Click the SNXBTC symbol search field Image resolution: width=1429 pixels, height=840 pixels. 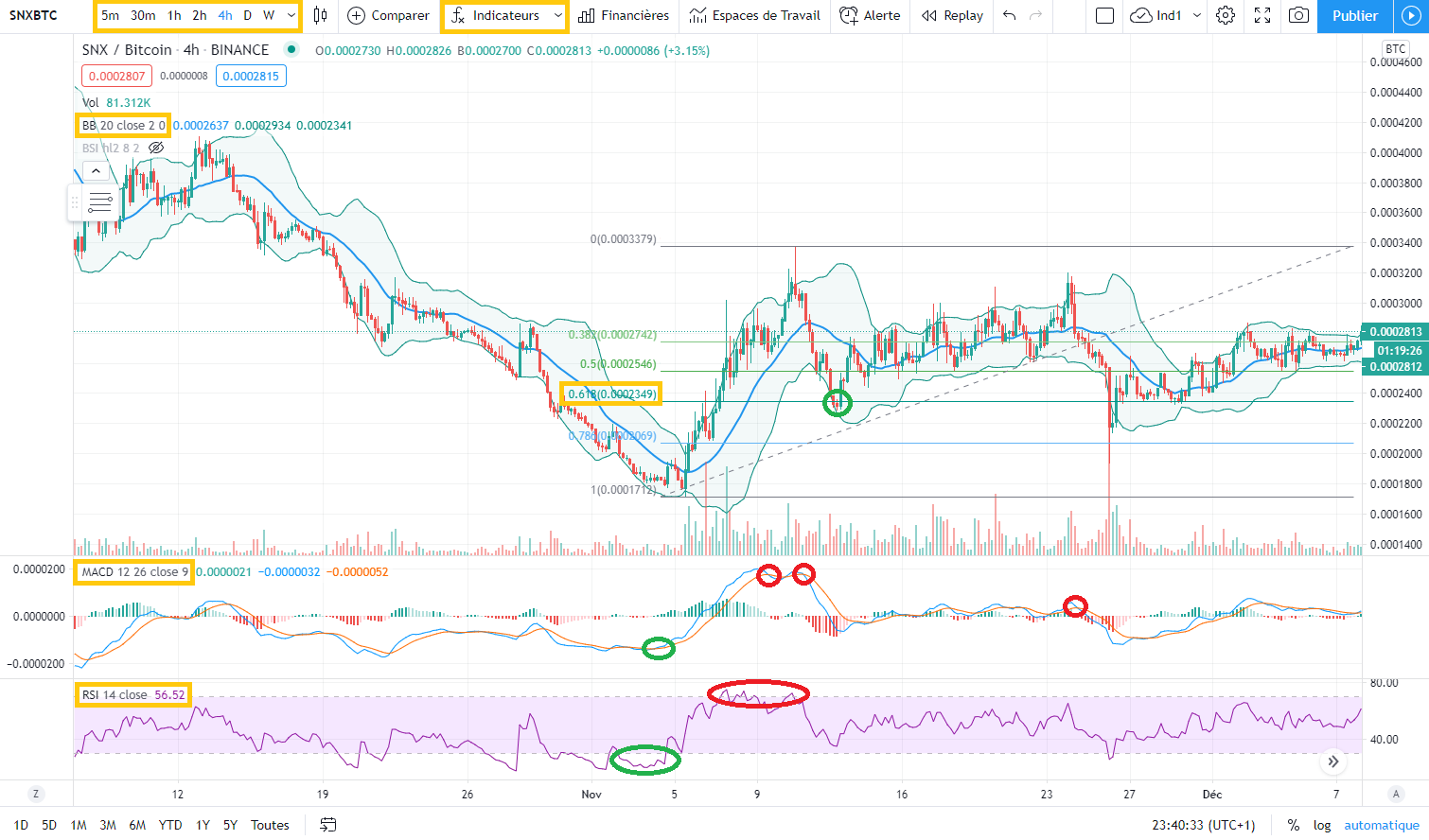tap(33, 15)
